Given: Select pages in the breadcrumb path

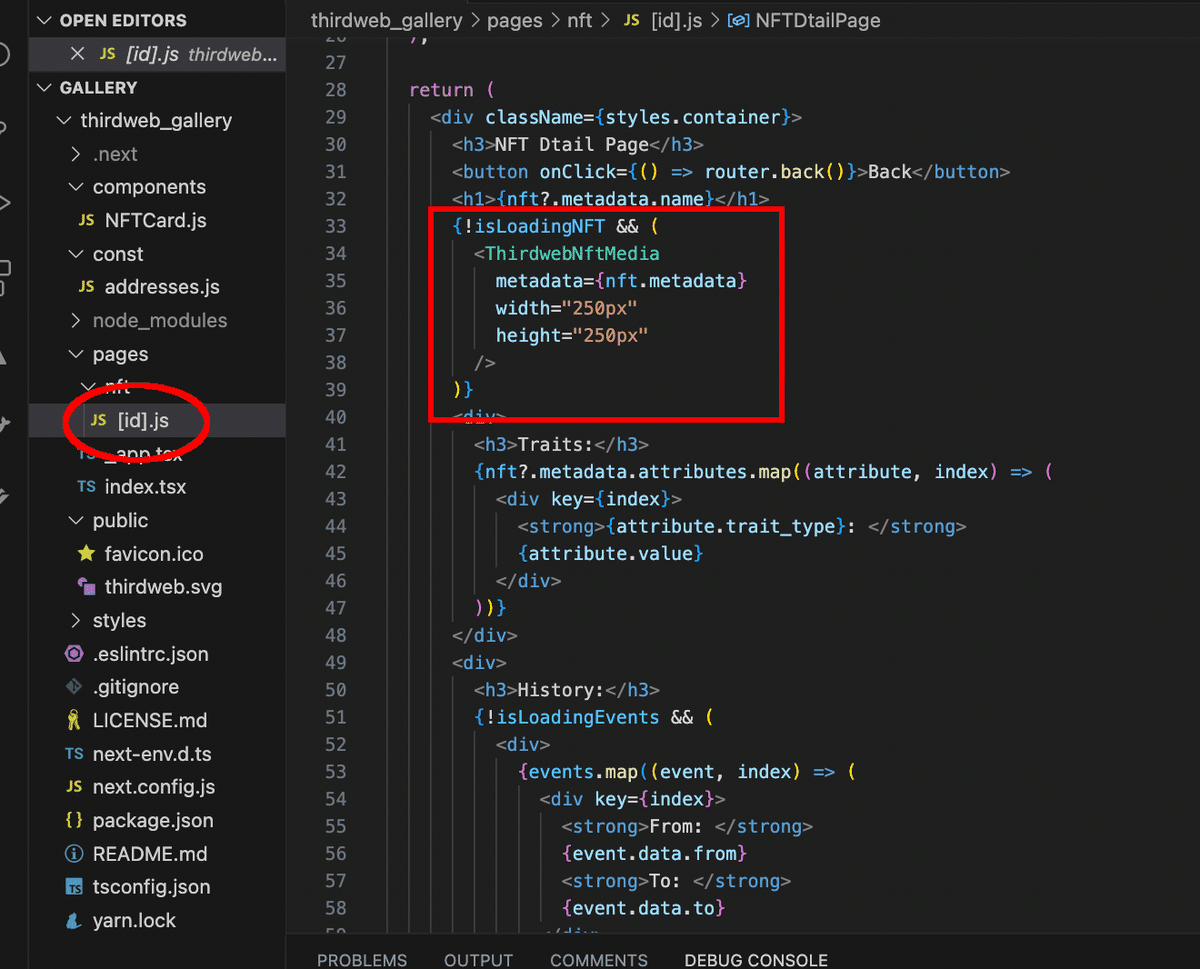Looking at the screenshot, I should tap(514, 20).
